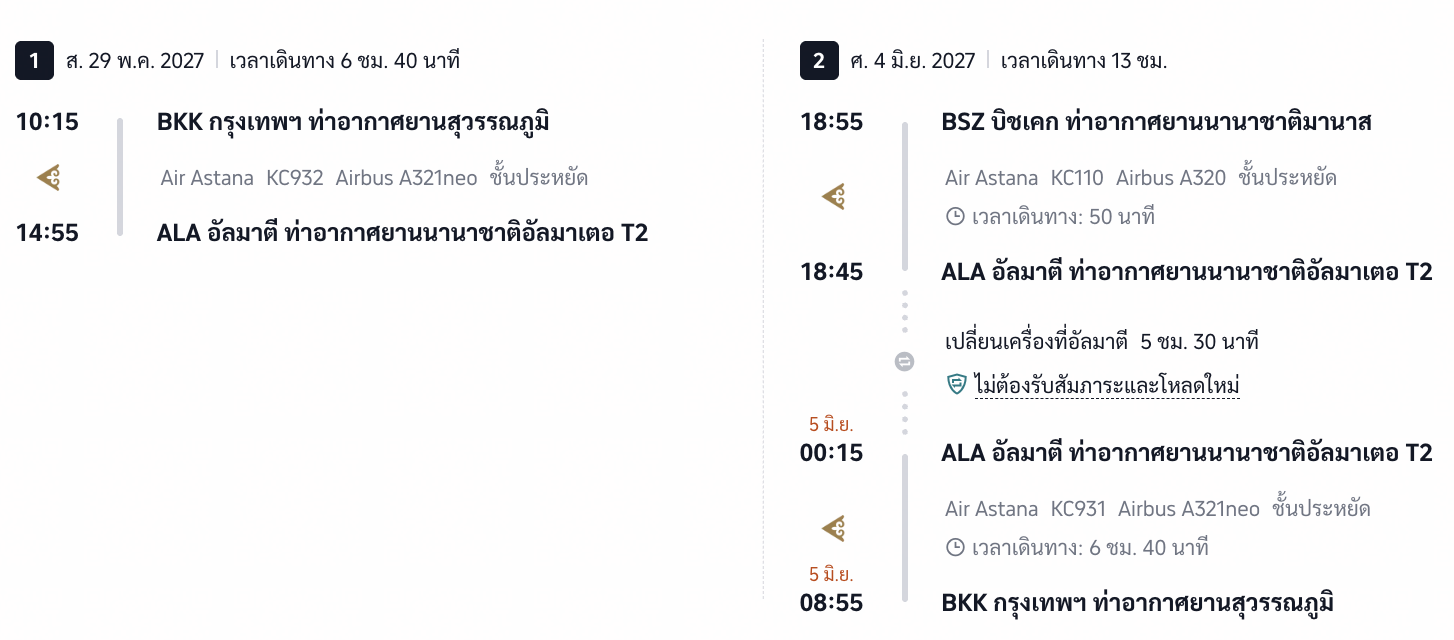Click BKK กรุงเทพฯ arrival airport at 08:55
This screenshot has width=1454, height=640.
[x=1138, y=603]
